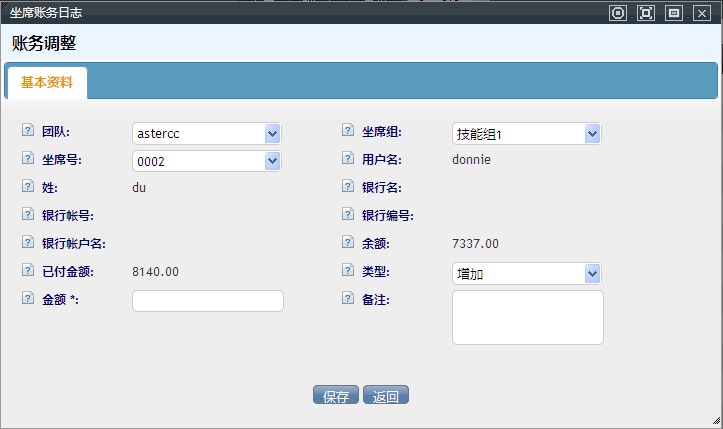Click help icon beside 已付金额 label
Image resolution: width=723 pixels, height=429 pixels.
(27, 270)
